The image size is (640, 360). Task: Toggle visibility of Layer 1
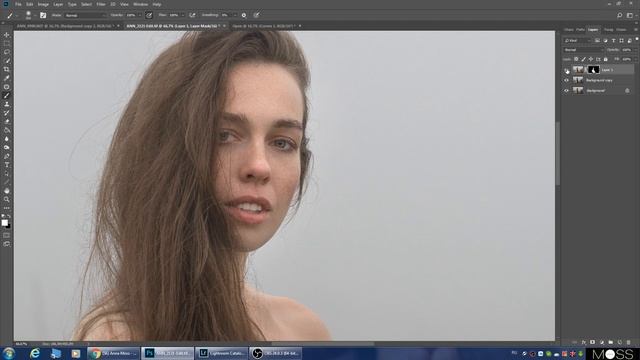[566, 70]
